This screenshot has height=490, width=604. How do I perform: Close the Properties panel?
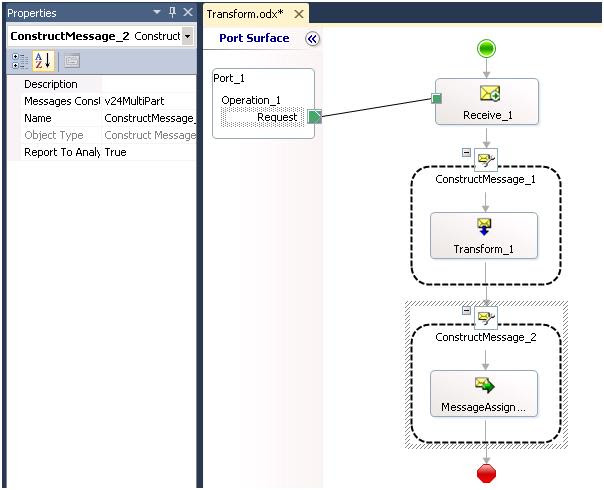pos(188,12)
